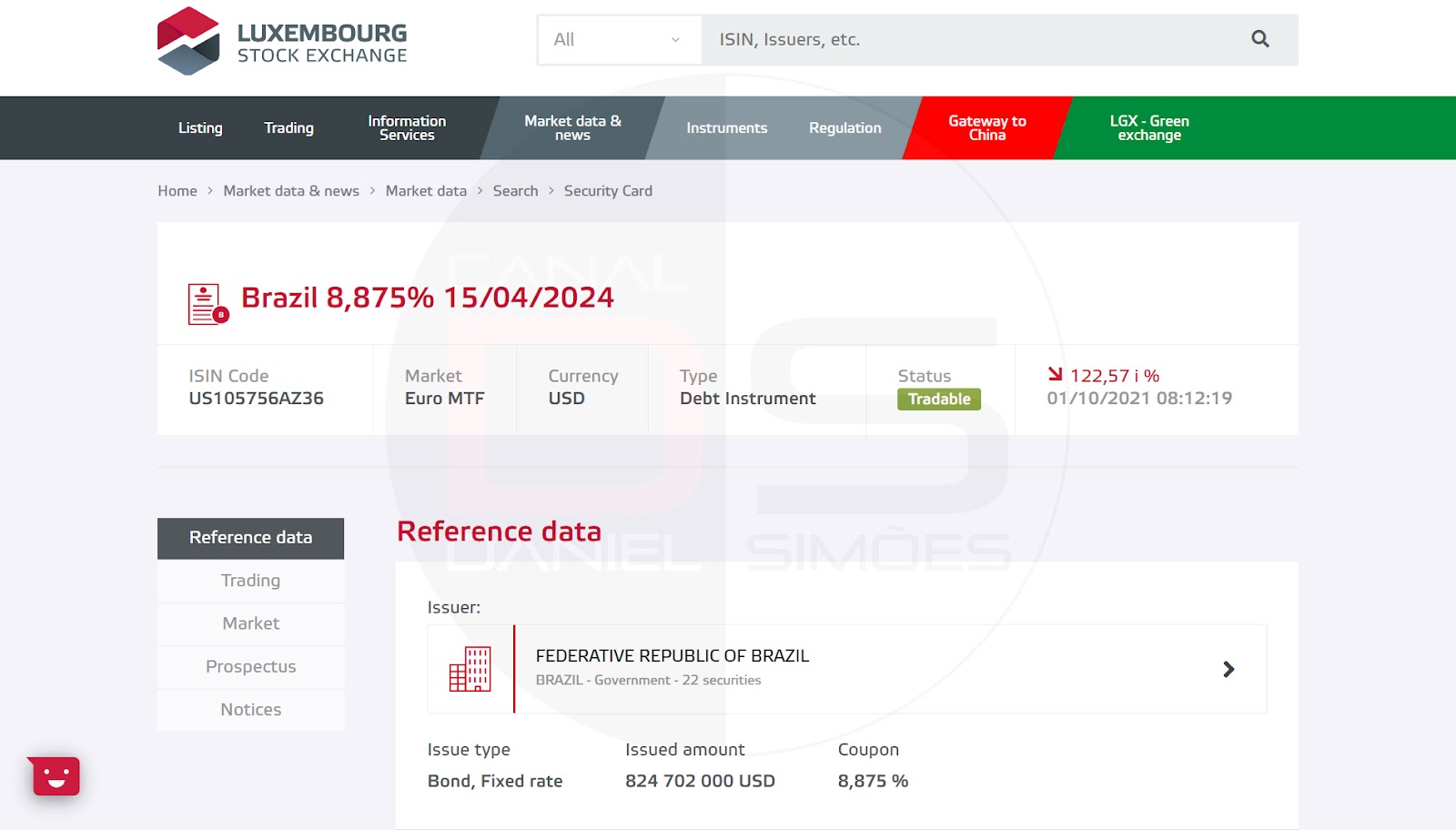Open Market data & news menu
Screen dimensions: 1456x830
coord(572,128)
